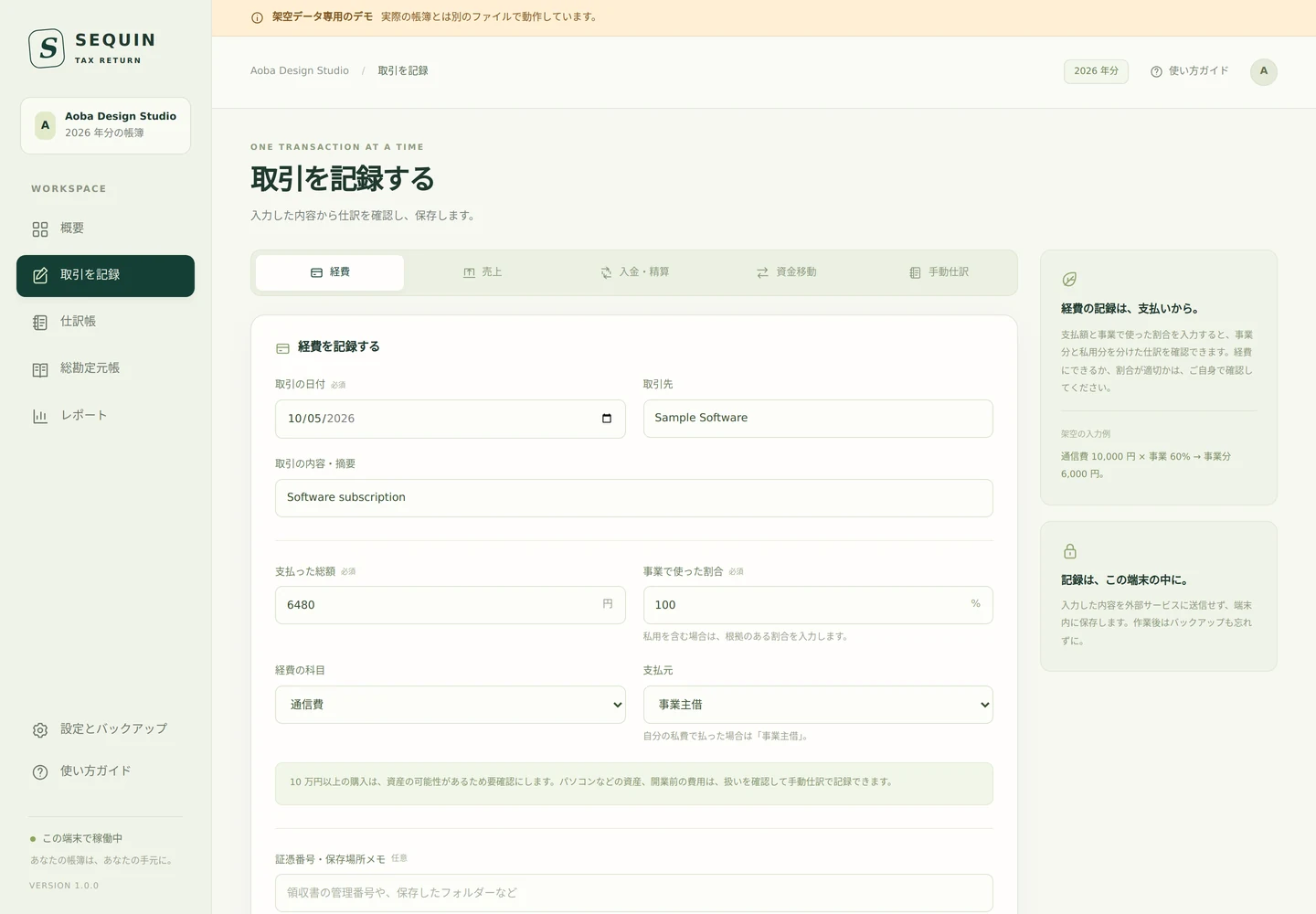
Task: Switch to the 経費 tab
Action: [330, 272]
